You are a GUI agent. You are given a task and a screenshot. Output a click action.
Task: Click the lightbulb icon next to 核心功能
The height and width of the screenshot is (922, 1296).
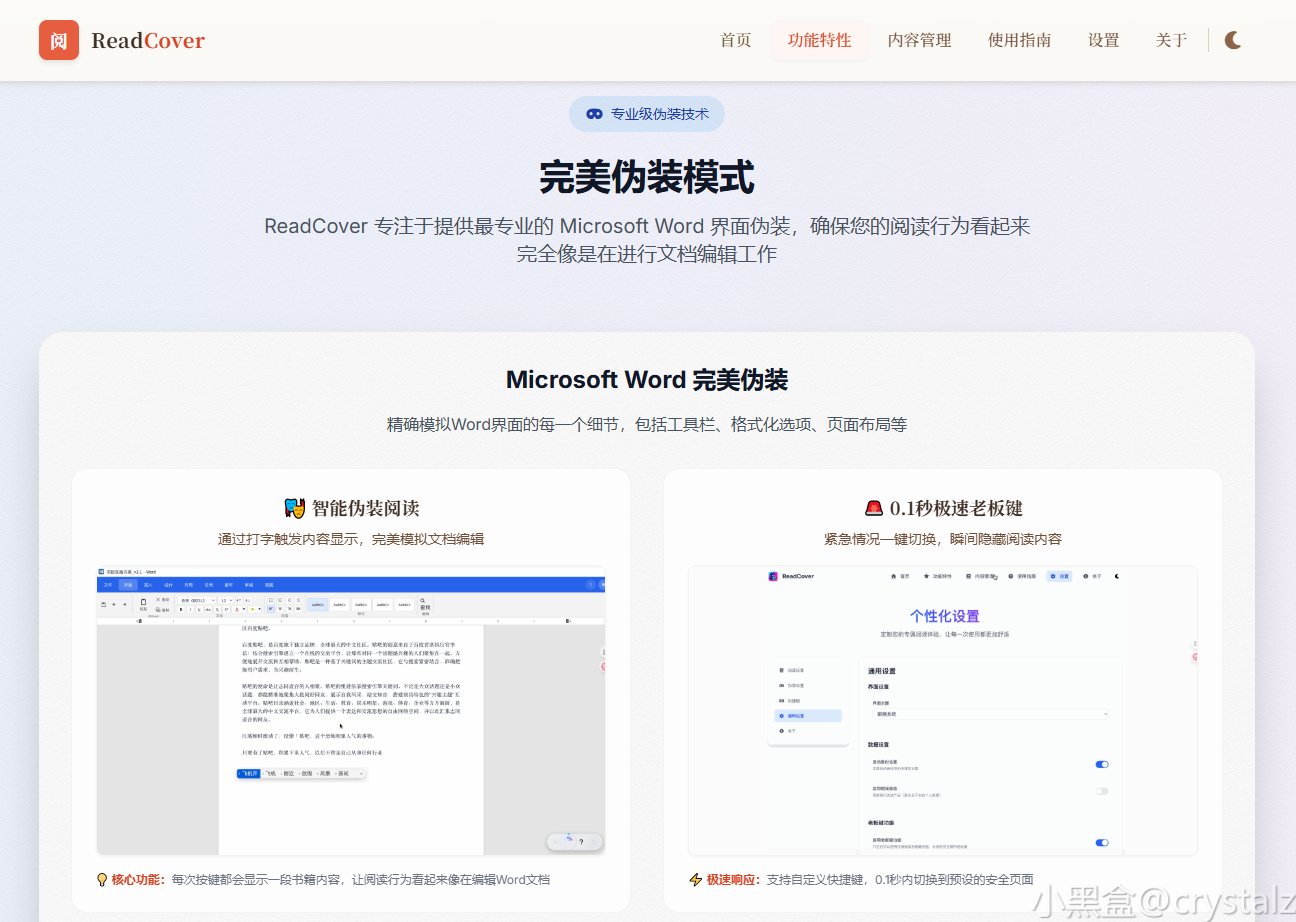point(101,880)
